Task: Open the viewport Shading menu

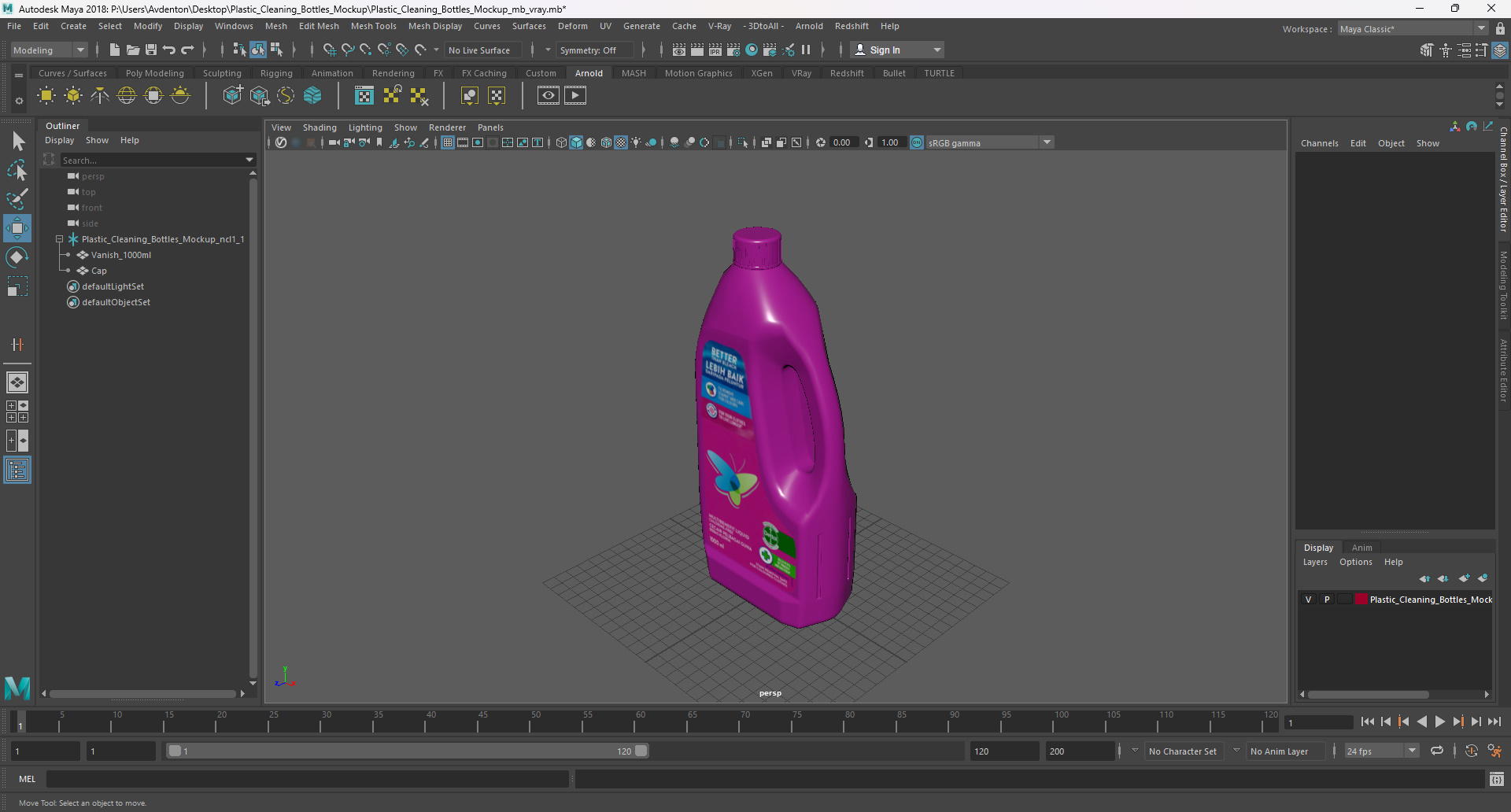Action: 320,127
